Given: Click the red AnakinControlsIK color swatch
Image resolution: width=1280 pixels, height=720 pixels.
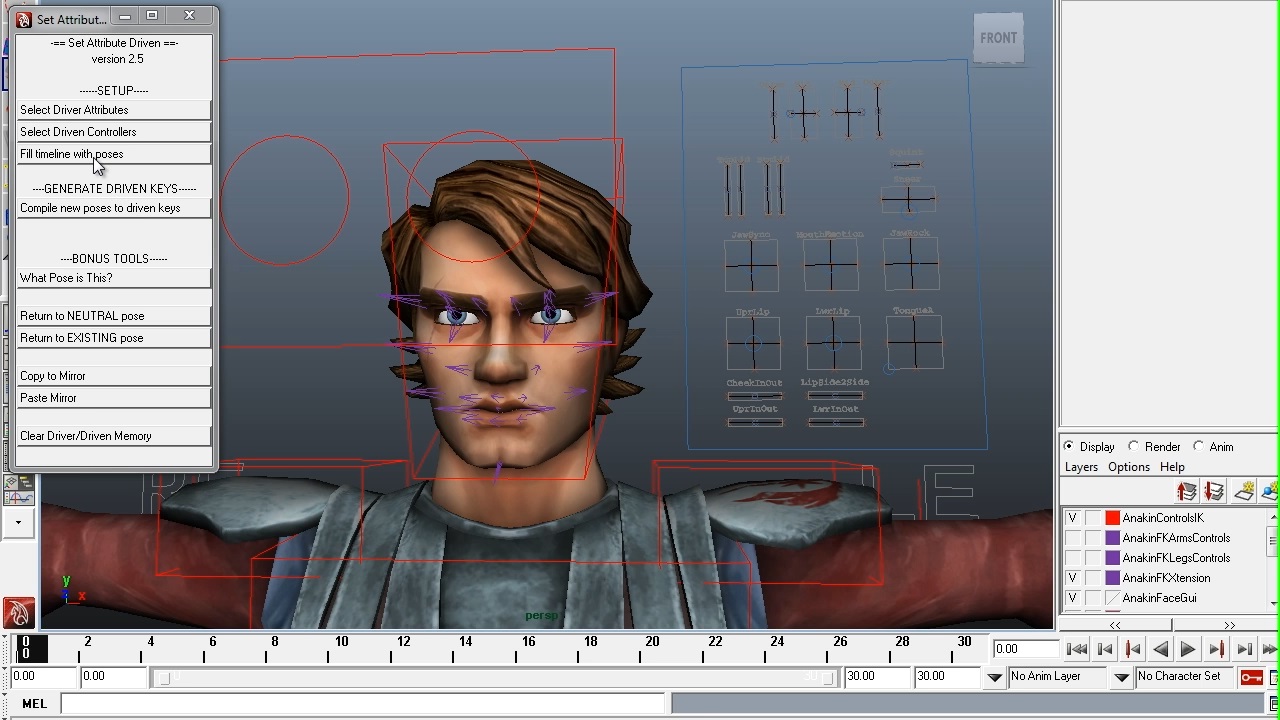Looking at the screenshot, I should pos(1112,518).
